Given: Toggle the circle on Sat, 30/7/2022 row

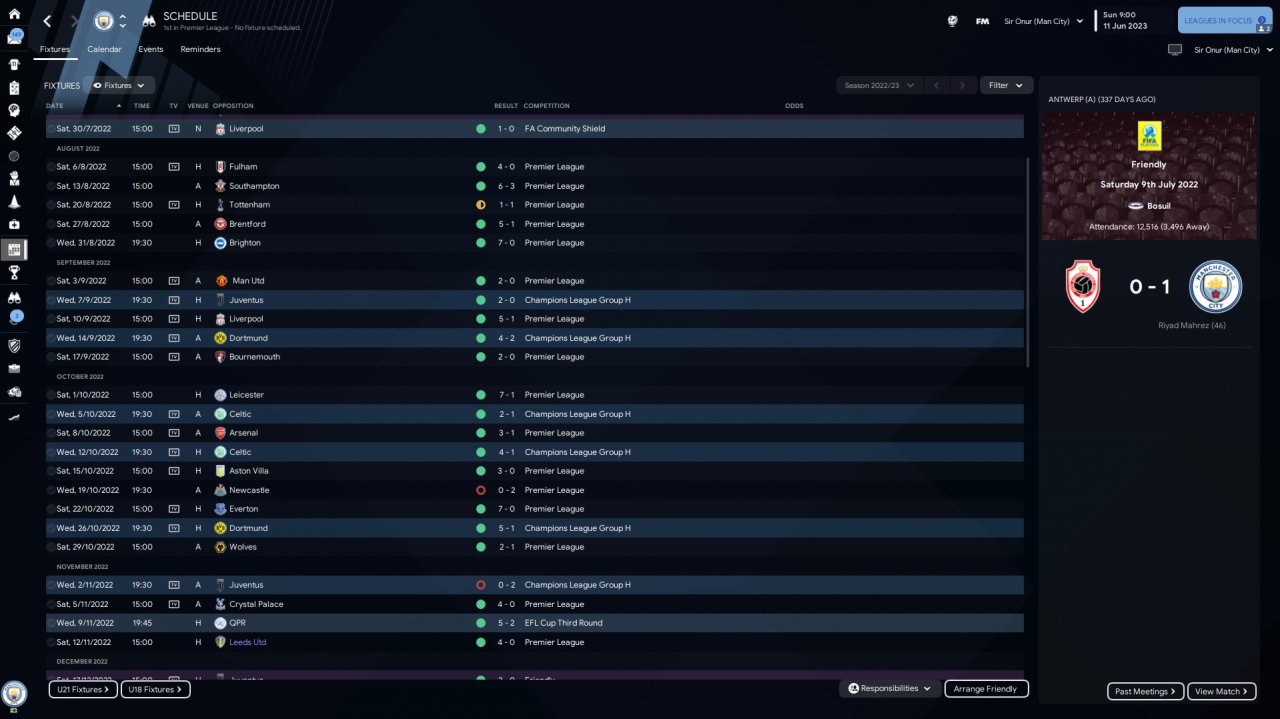Looking at the screenshot, I should tap(51, 129).
